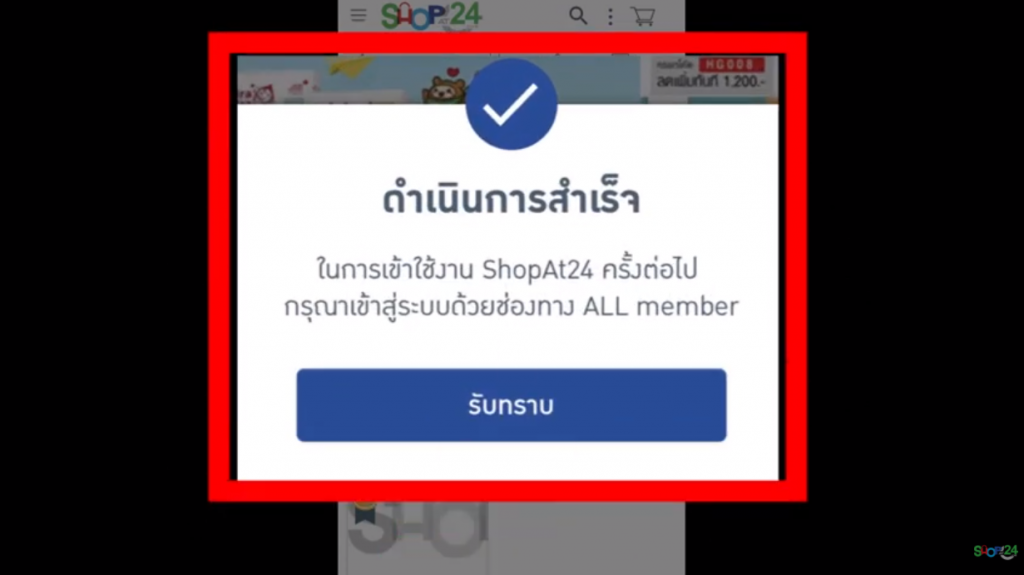Screen dimensions: 1024x575
Task: Click the ALL member text line
Action: tap(511, 306)
